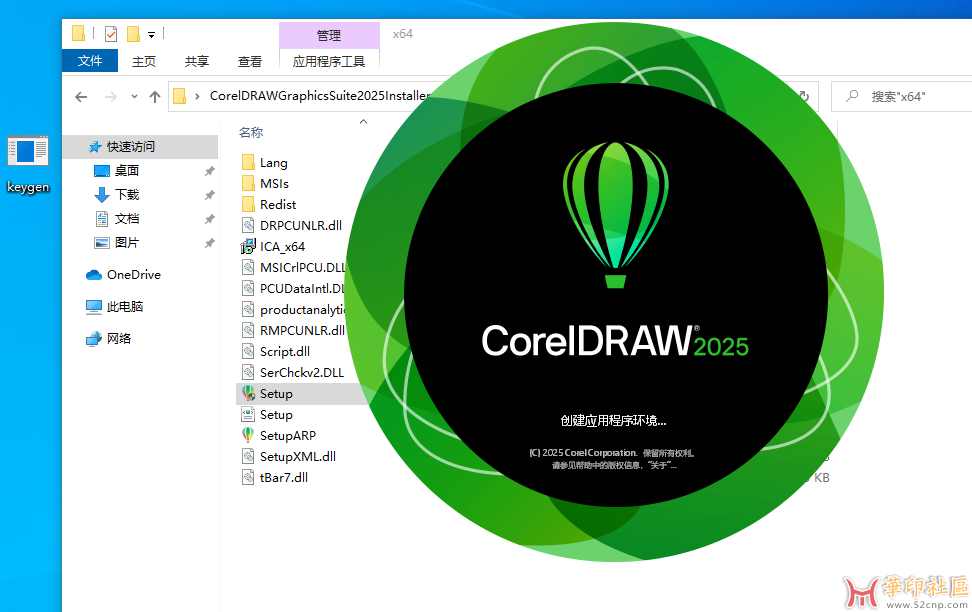Screen dimensions: 972x612
Task: Click the Lang folder icon
Action: click(x=248, y=162)
